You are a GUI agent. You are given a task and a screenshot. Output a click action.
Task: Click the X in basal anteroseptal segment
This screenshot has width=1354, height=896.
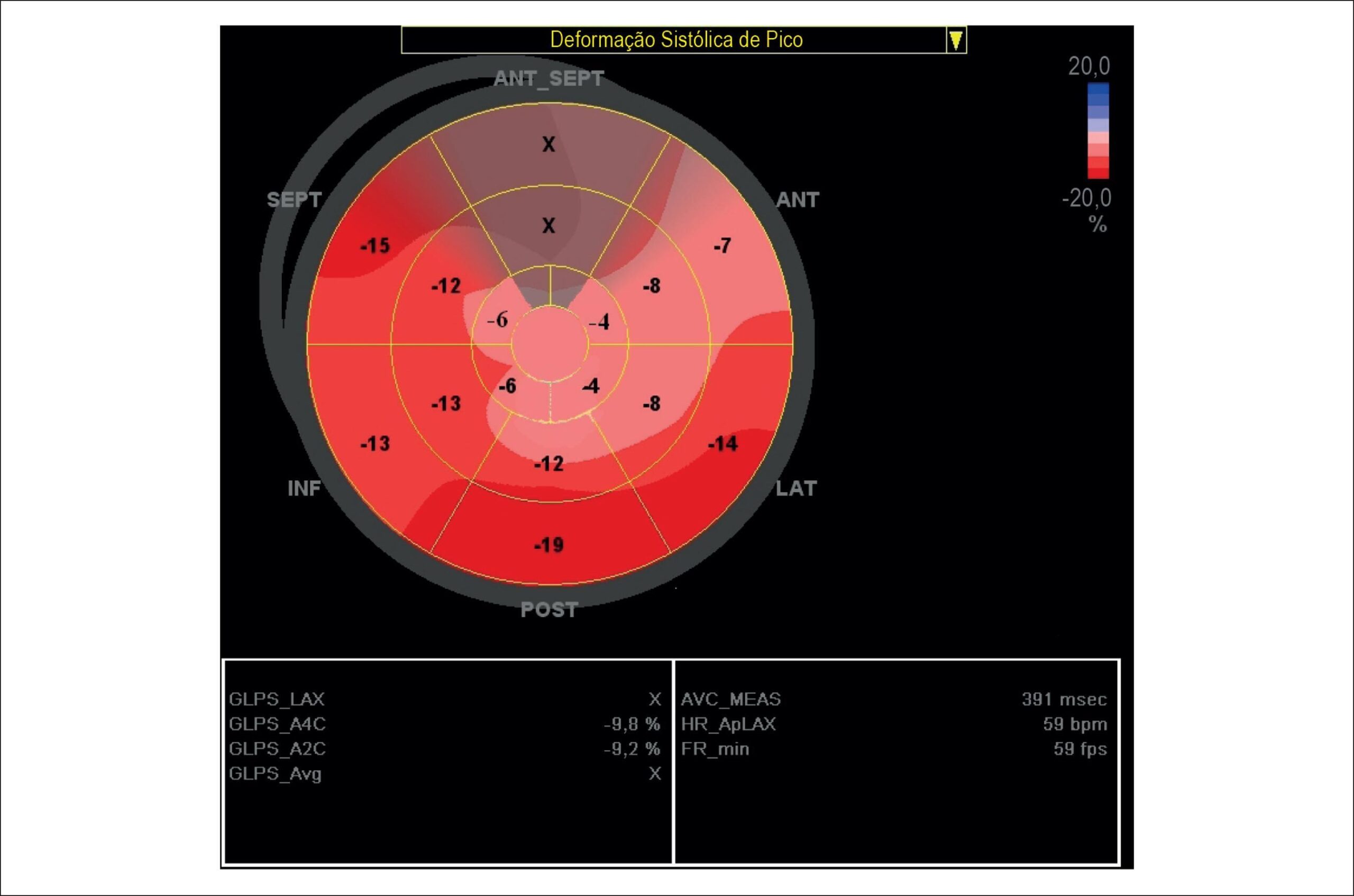(548, 144)
